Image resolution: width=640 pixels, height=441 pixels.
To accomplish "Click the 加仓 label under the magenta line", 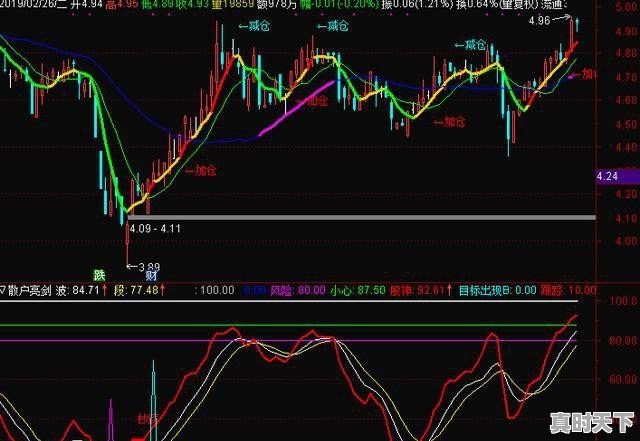I will tap(312, 100).
